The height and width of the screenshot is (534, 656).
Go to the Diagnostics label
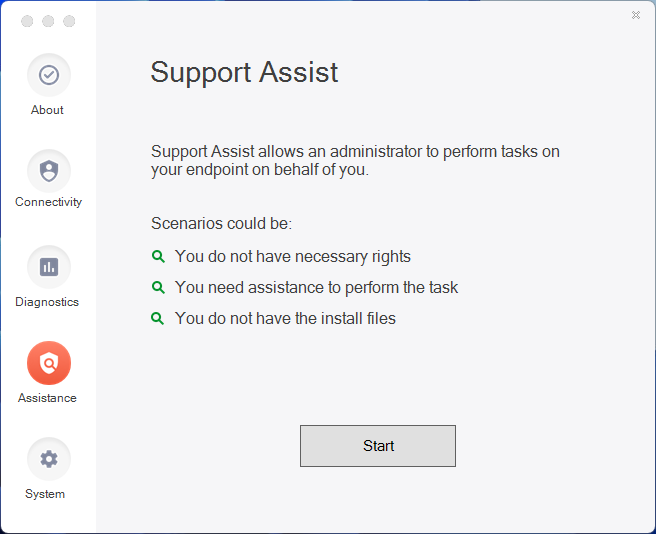click(47, 302)
